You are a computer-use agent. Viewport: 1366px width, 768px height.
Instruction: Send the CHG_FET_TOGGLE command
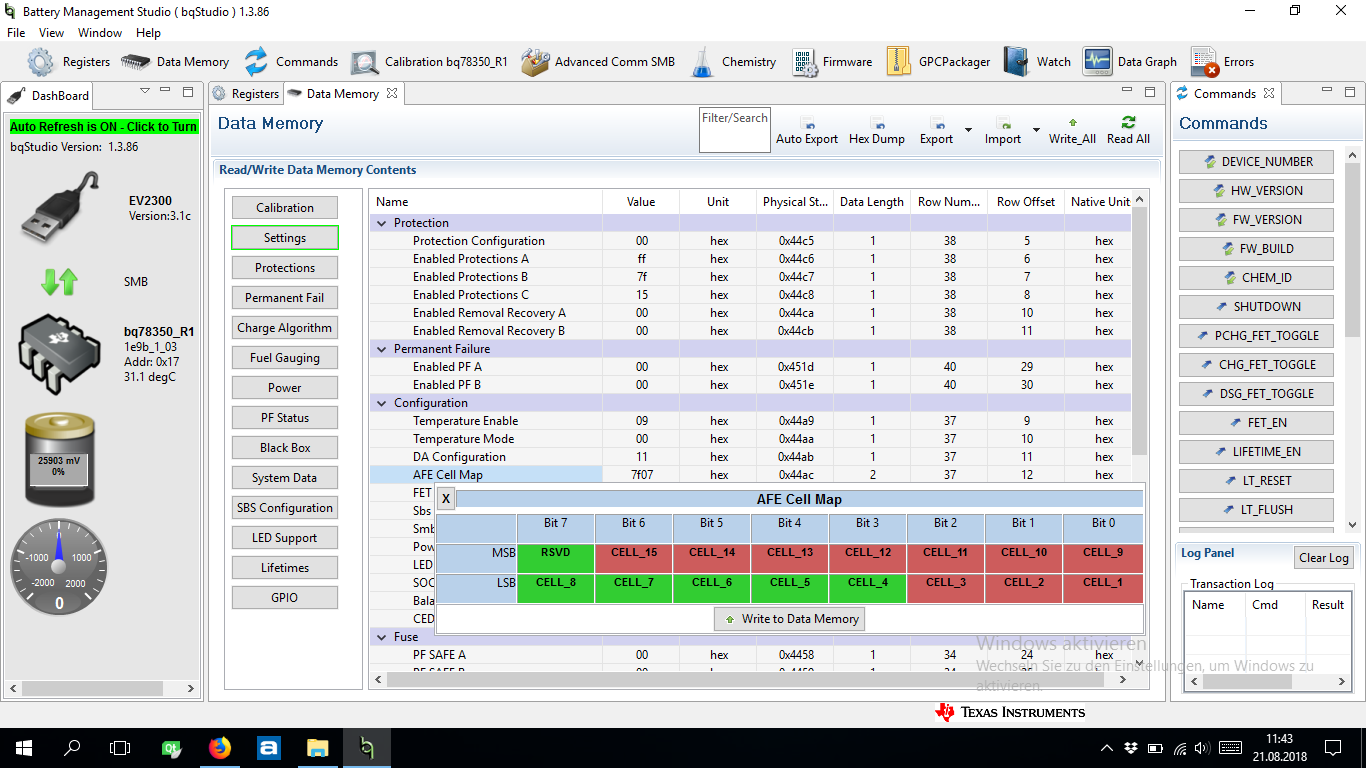tap(1256, 365)
